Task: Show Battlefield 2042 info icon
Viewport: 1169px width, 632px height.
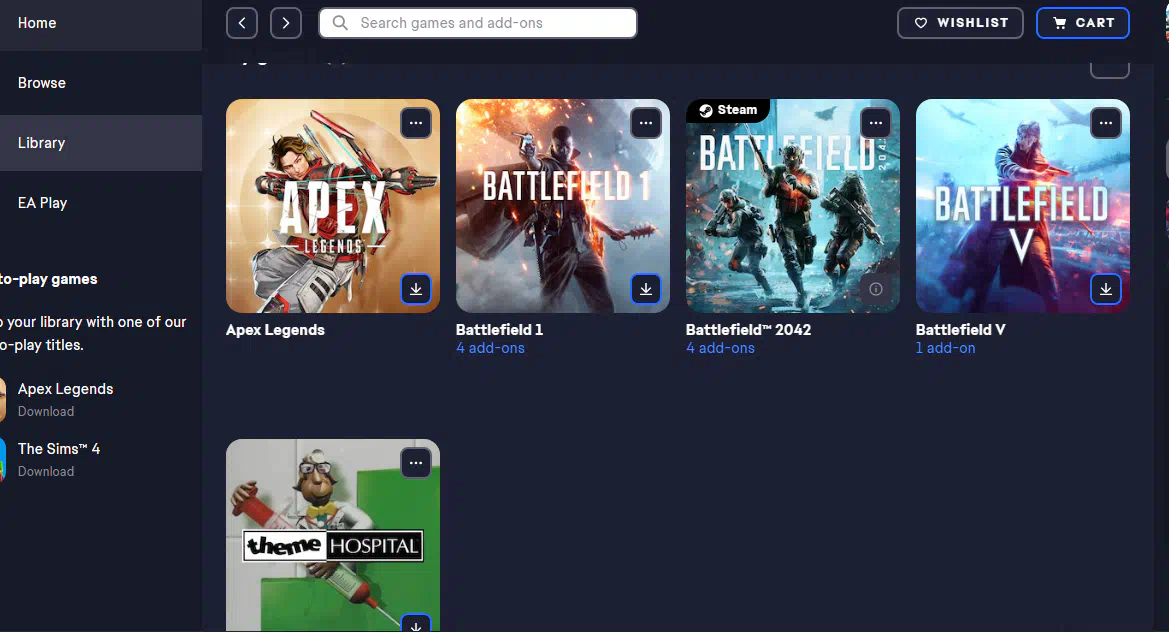Action: (876, 289)
